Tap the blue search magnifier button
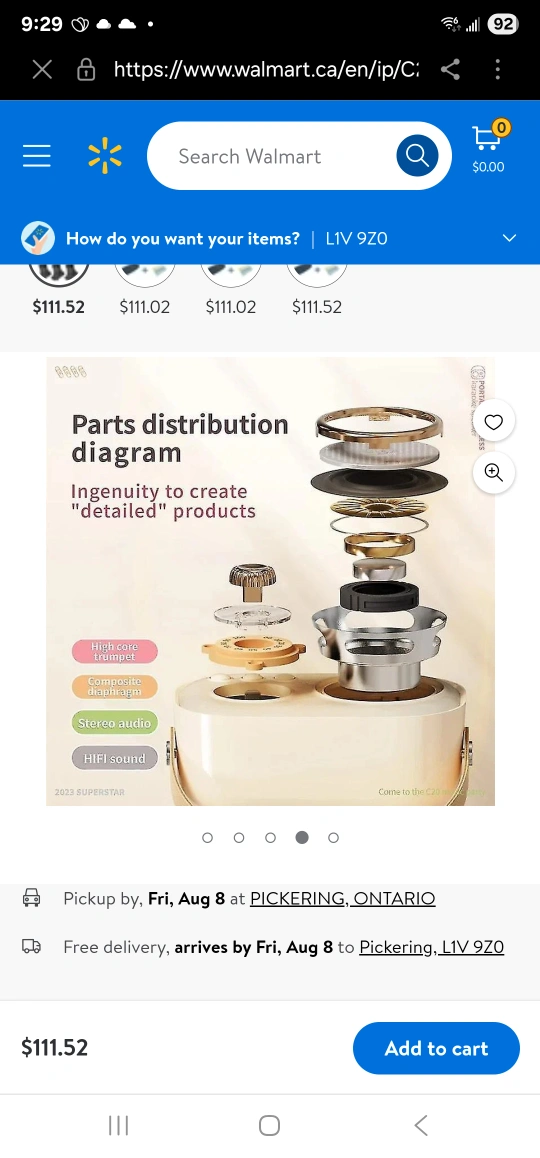The height and width of the screenshot is (1158, 540). coord(417,156)
